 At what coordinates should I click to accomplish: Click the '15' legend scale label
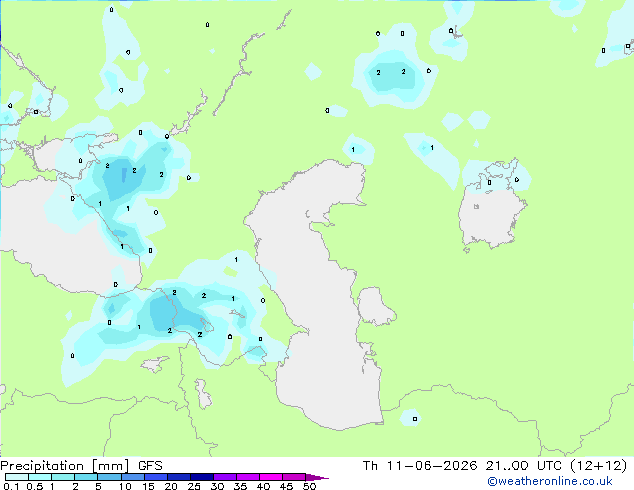148,486
